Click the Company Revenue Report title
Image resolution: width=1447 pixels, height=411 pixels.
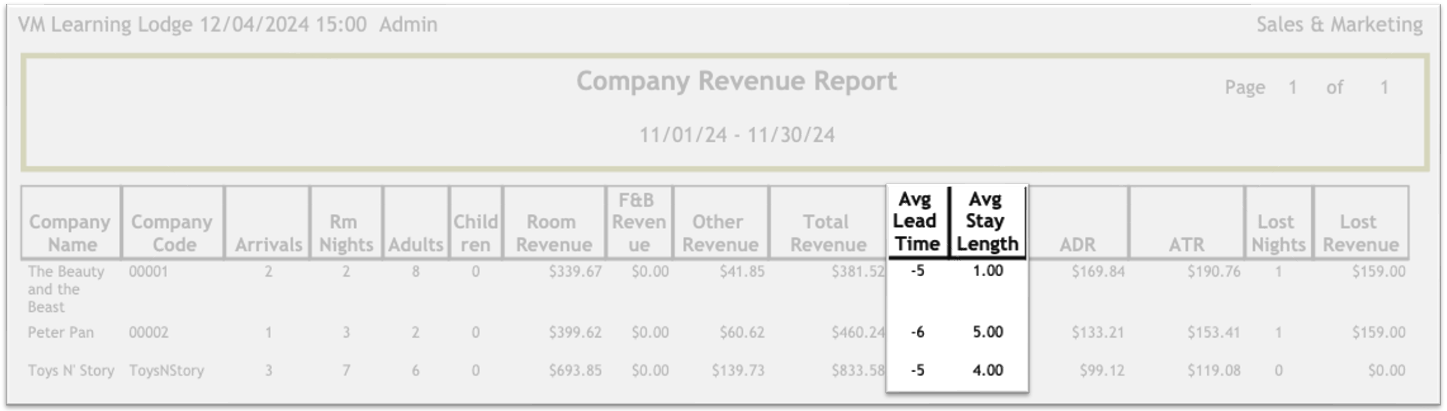(737, 82)
